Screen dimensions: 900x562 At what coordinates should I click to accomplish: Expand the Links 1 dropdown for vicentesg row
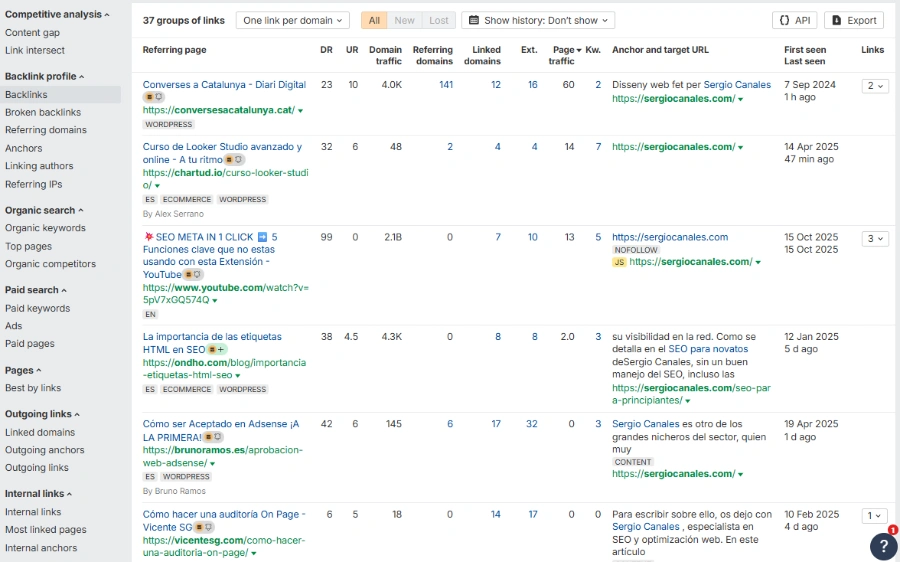pyautogui.click(x=875, y=516)
